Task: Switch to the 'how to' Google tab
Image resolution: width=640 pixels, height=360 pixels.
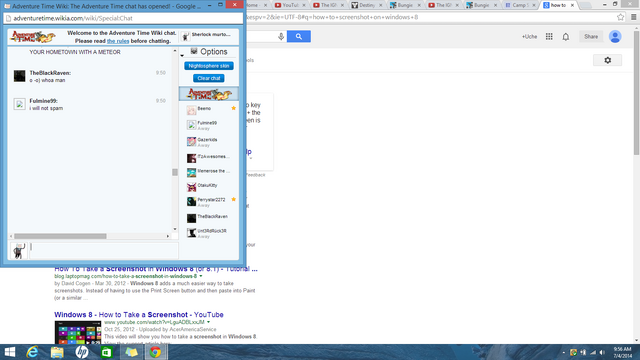Action: (x=558, y=5)
